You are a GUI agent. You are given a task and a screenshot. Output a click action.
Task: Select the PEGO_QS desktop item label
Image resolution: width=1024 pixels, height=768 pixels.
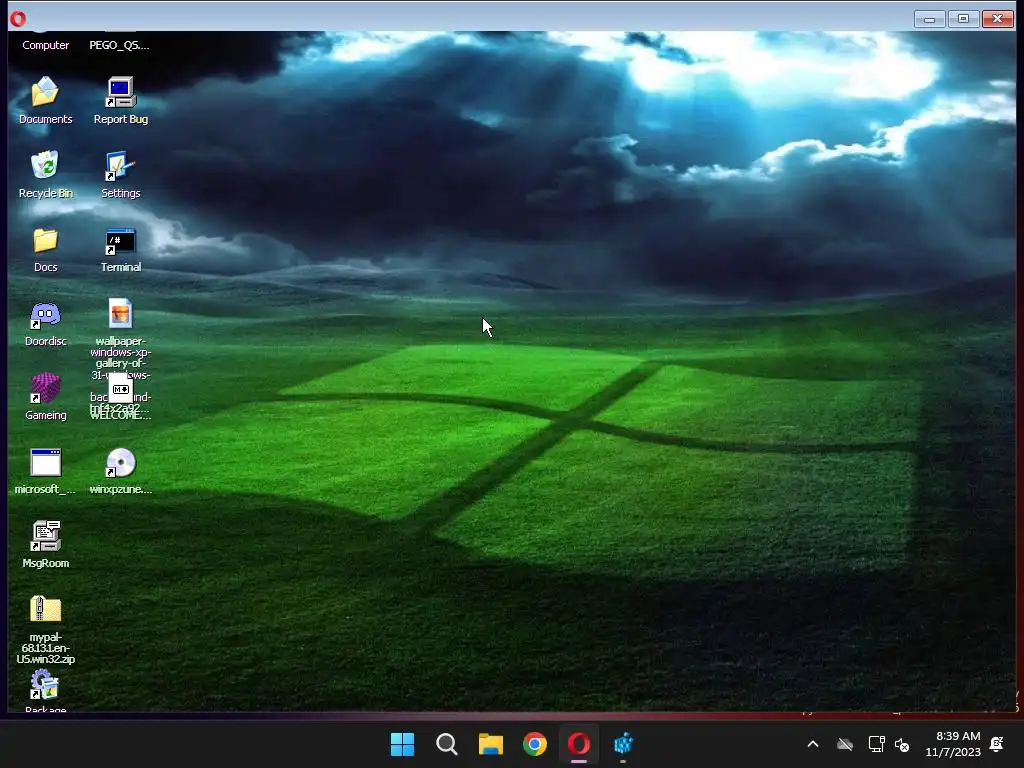pos(120,45)
